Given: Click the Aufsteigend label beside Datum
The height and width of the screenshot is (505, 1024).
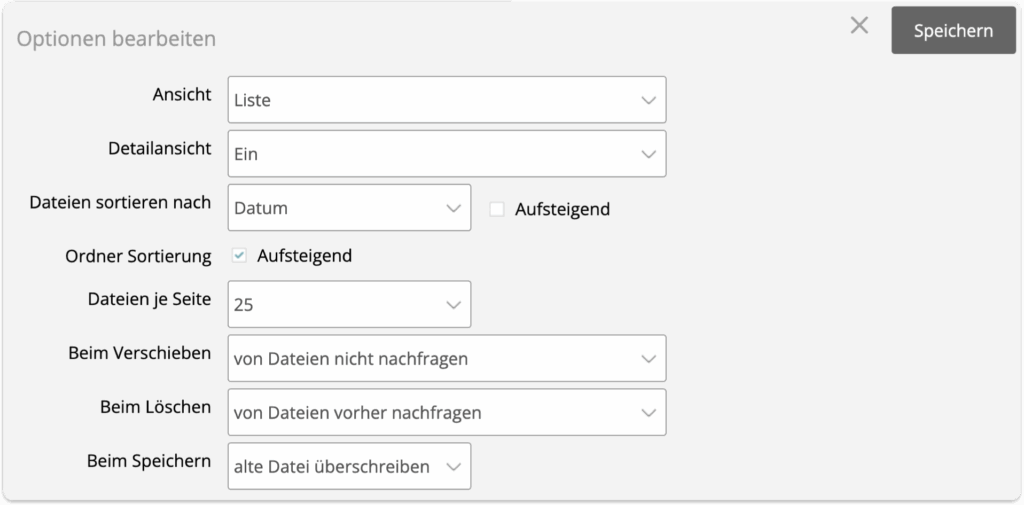Looking at the screenshot, I should [562, 209].
